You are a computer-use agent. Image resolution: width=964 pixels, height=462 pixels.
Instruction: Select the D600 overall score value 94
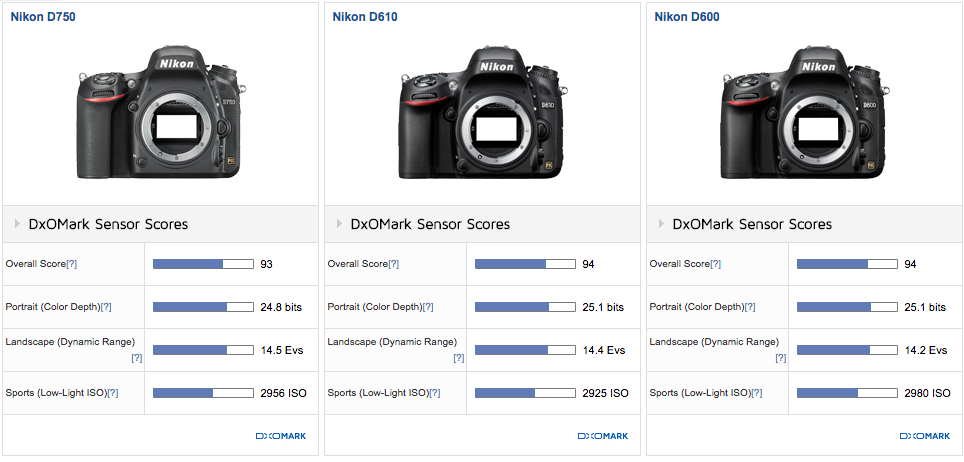(x=911, y=264)
